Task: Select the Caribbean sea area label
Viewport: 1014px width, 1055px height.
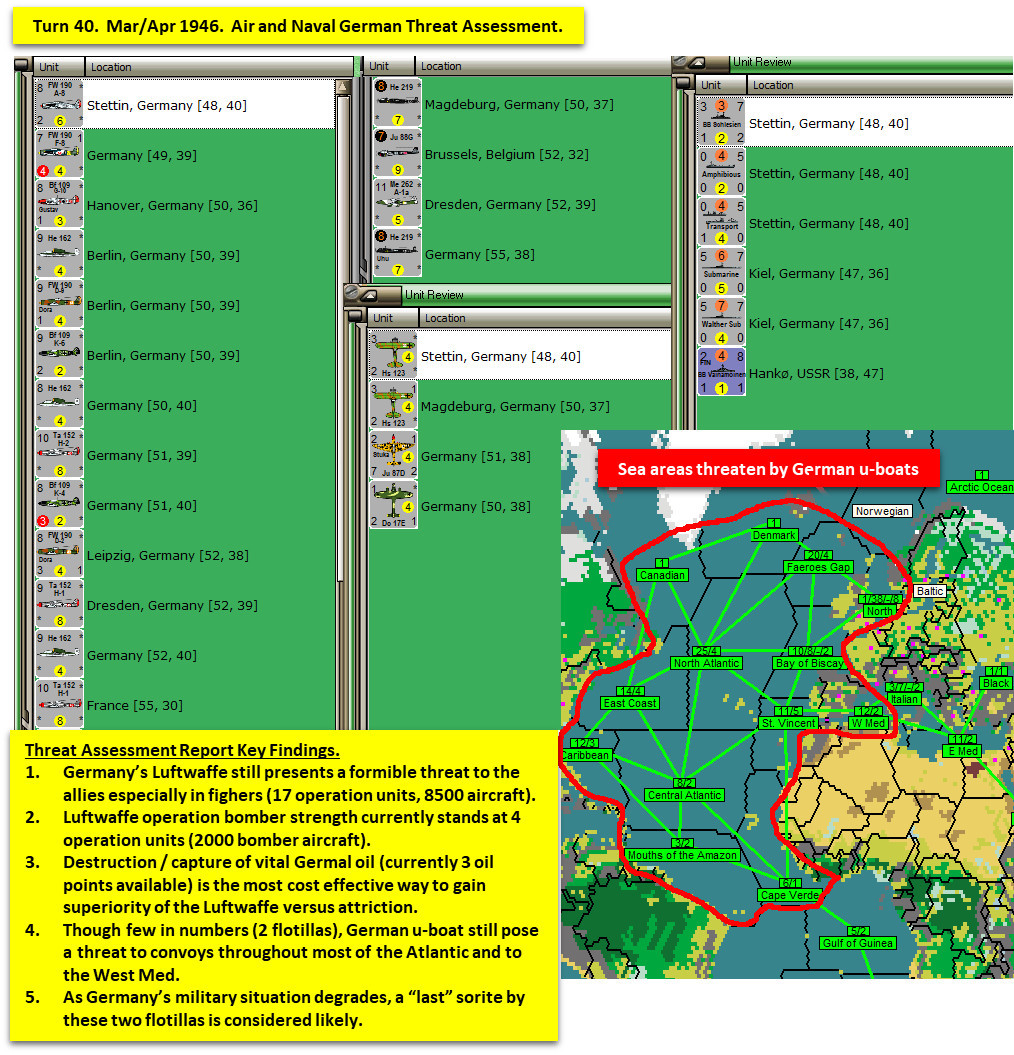Action: pos(585,754)
